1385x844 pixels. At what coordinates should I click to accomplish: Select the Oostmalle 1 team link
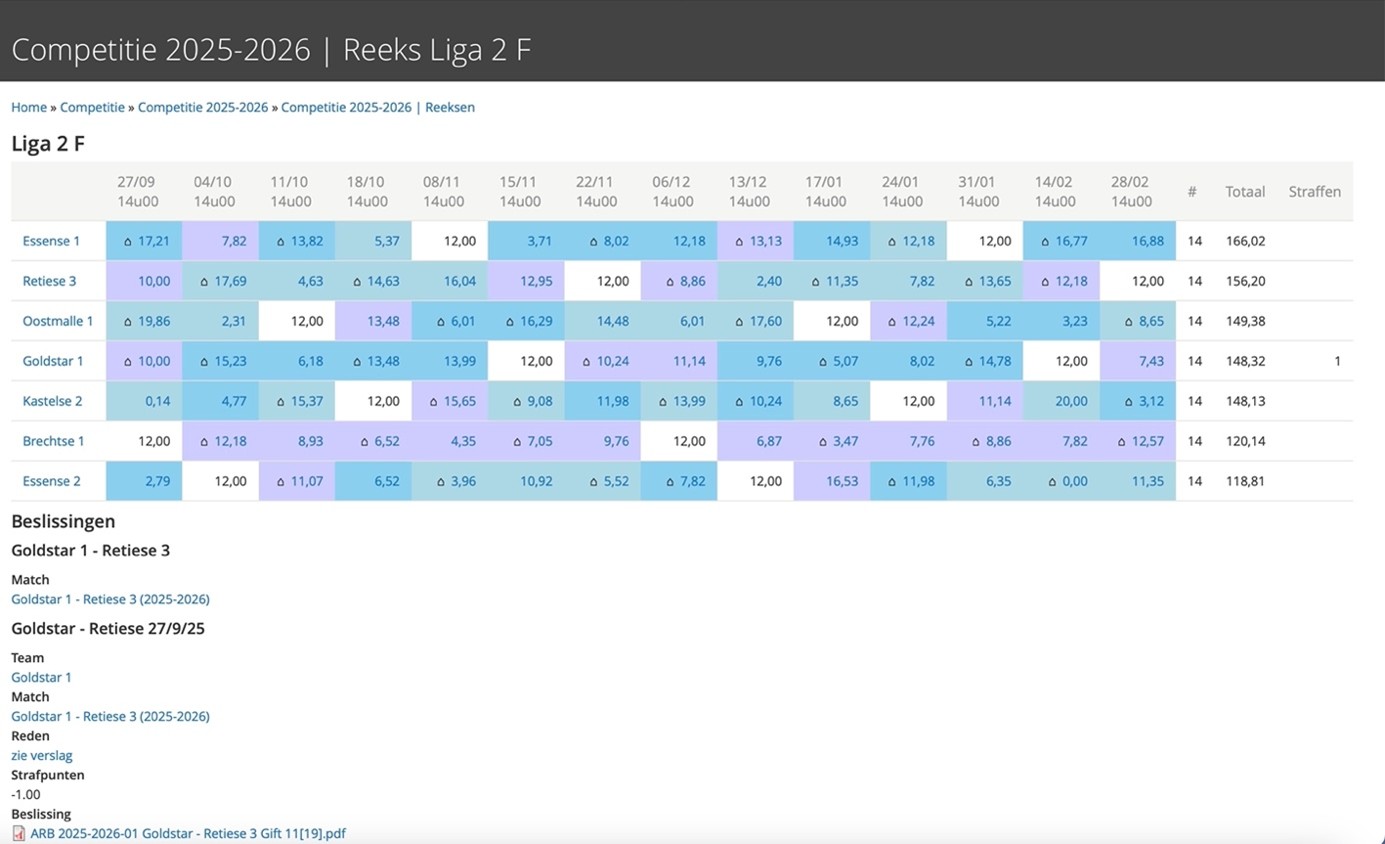[x=57, y=321]
